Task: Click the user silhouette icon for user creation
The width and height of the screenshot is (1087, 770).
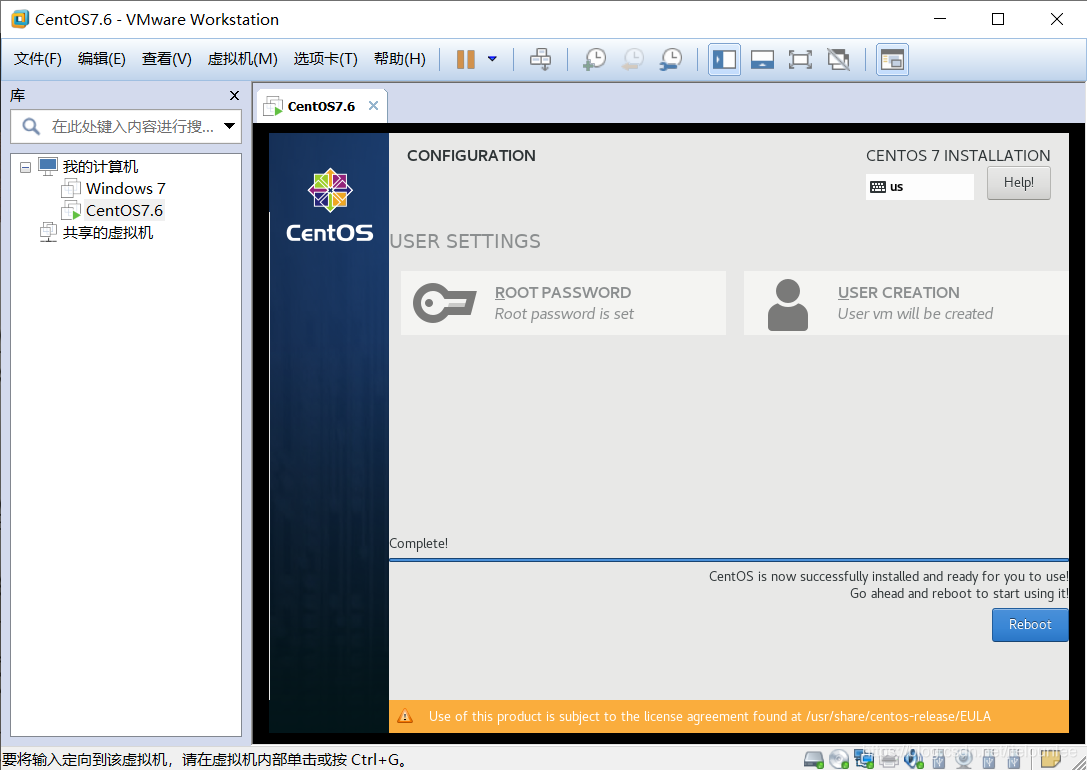Action: point(788,305)
